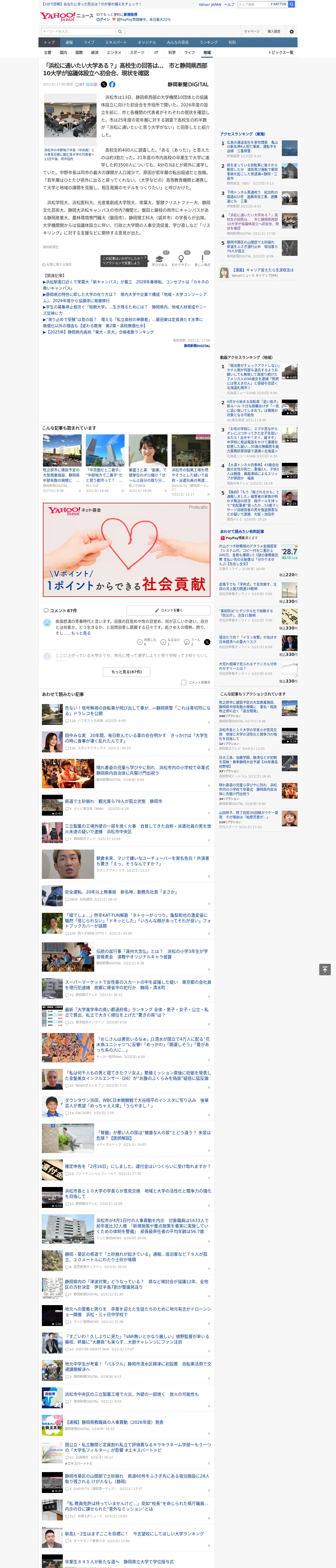
Task: Click the 記事に関する報告 report icon link
Action: [x=57, y=265]
